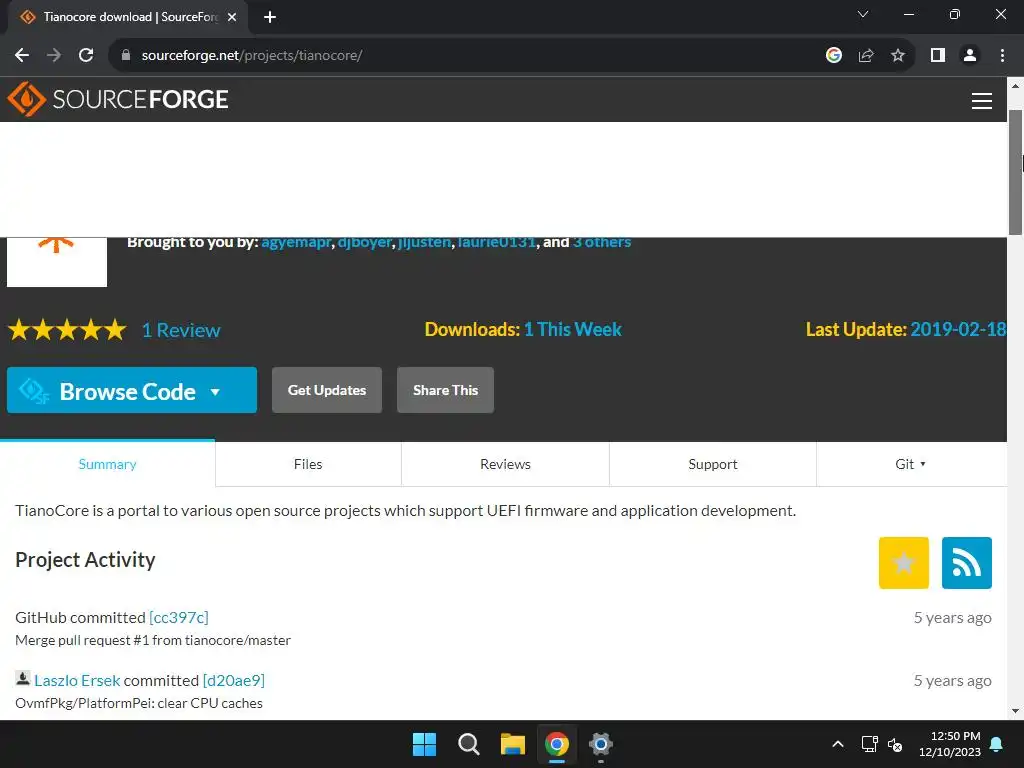Share this page using share icon
The width and height of the screenshot is (1024, 768).
pos(866,55)
